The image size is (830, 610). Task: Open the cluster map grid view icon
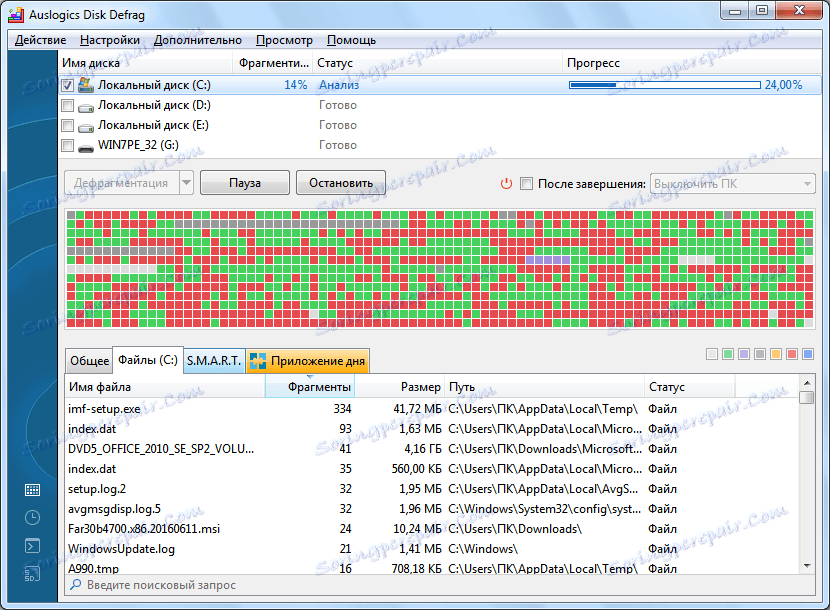(32, 490)
